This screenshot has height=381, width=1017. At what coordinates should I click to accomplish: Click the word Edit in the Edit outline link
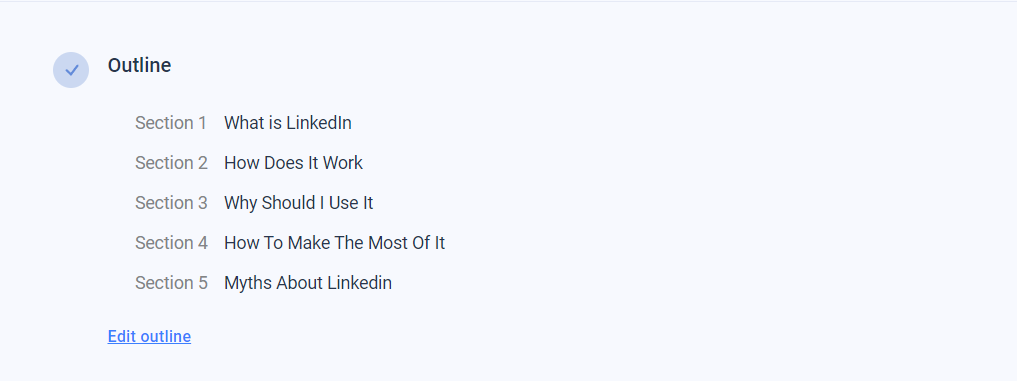[x=122, y=336]
